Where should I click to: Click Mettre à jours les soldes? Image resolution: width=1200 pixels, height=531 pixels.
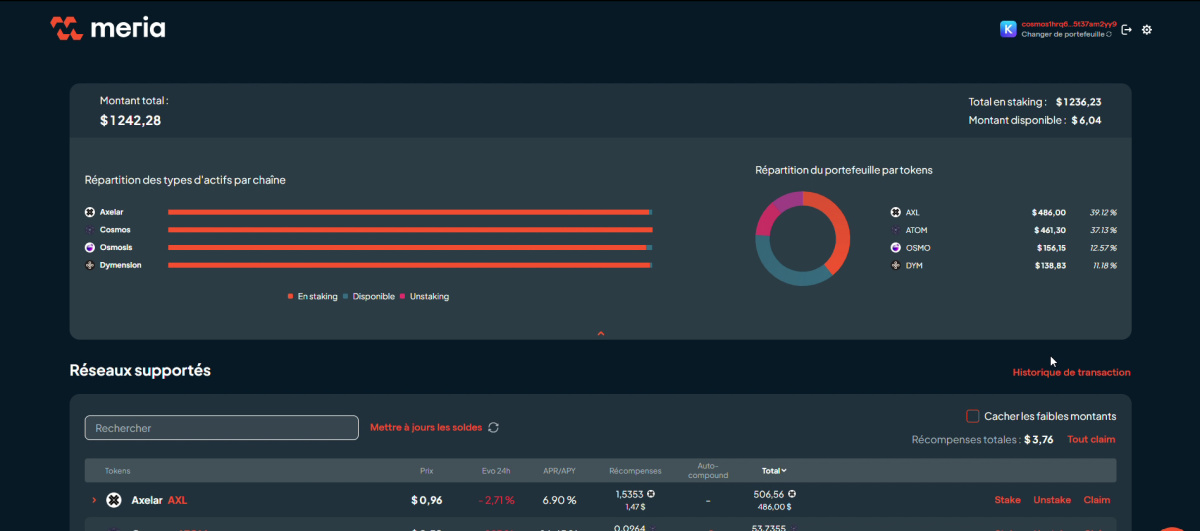(426, 427)
